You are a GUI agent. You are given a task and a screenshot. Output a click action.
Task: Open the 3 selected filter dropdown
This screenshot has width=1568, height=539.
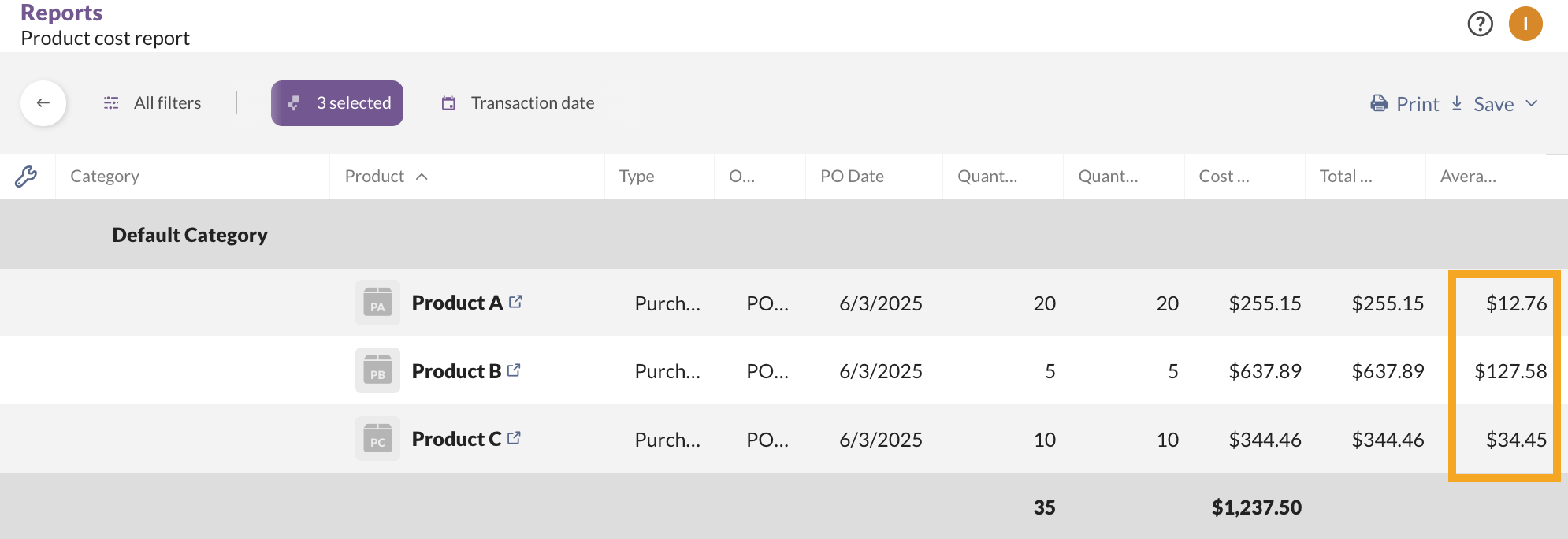[337, 103]
